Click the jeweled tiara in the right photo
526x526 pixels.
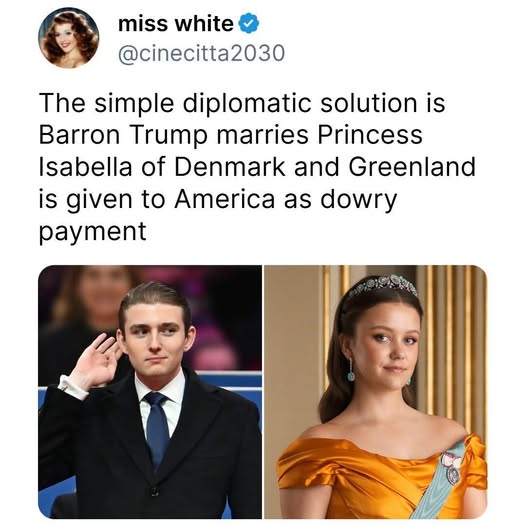pyautogui.click(x=381, y=286)
